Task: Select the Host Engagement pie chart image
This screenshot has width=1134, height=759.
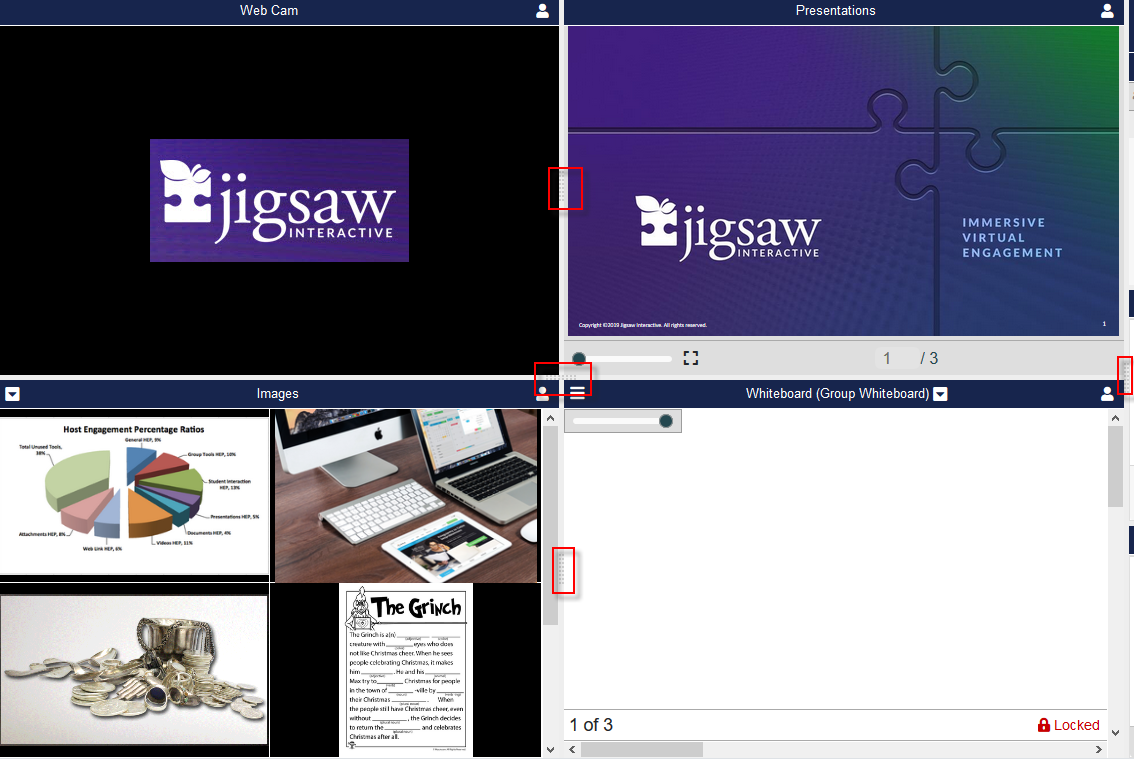Action: pos(135,494)
